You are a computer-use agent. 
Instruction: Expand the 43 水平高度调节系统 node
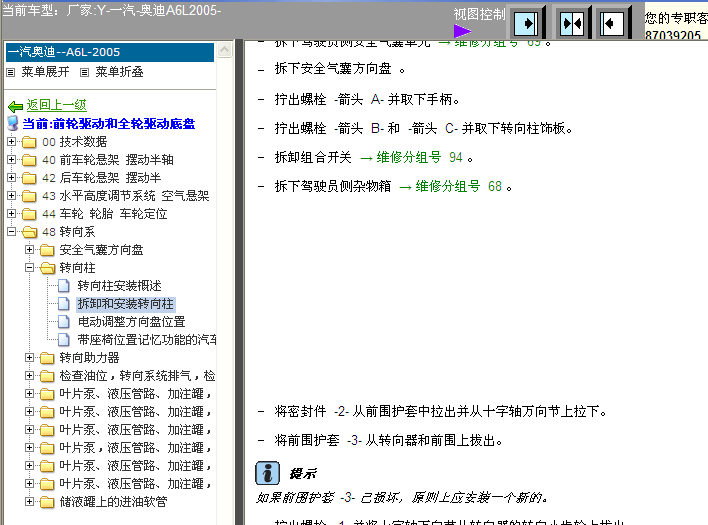pyautogui.click(x=12, y=195)
